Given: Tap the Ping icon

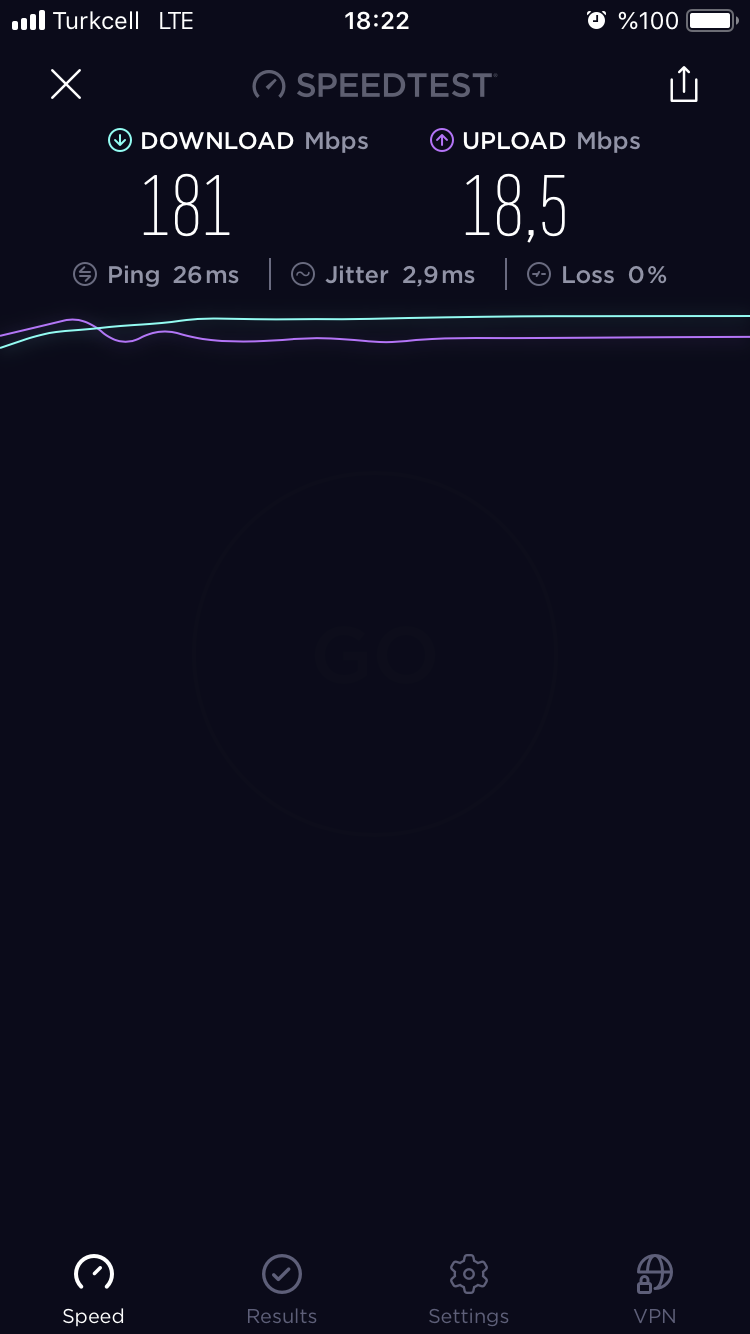Looking at the screenshot, I should (x=85, y=275).
